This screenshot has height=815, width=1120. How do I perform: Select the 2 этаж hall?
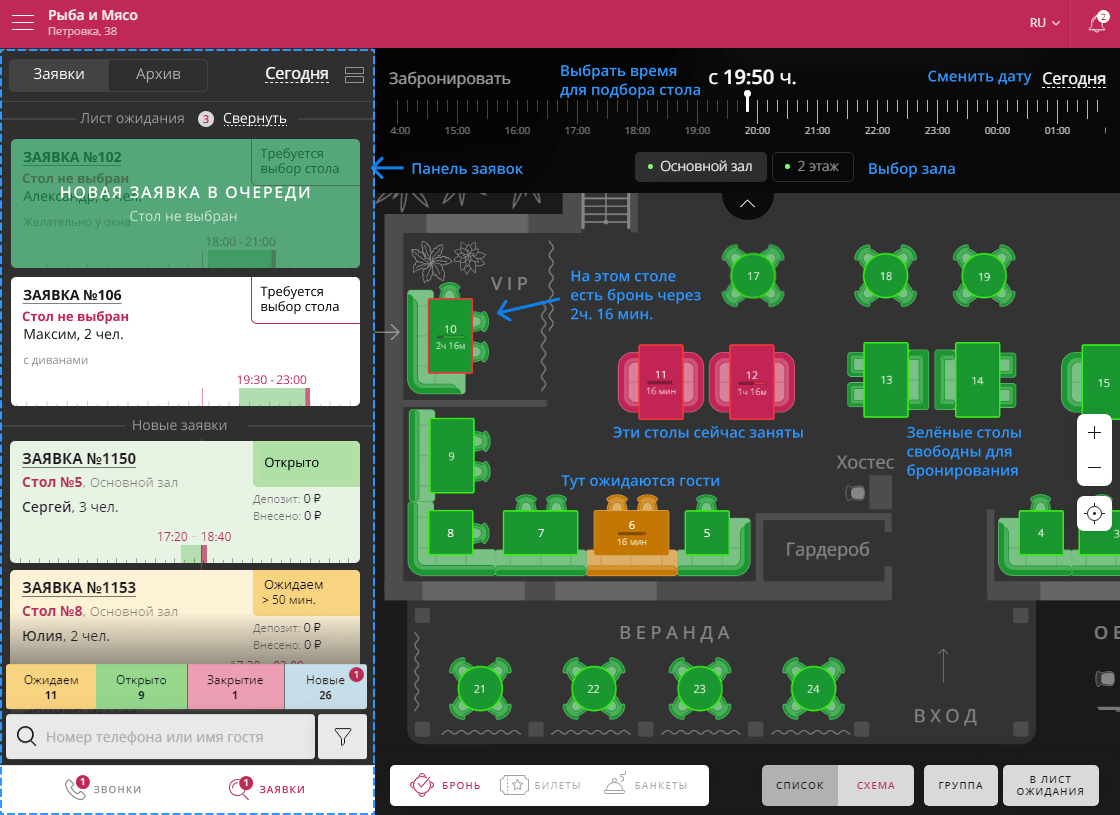812,166
